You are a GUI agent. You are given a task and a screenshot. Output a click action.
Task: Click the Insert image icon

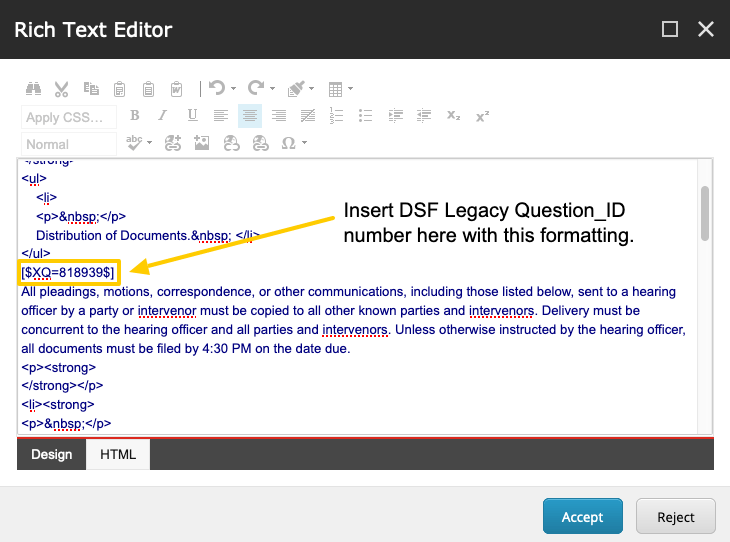[202, 143]
